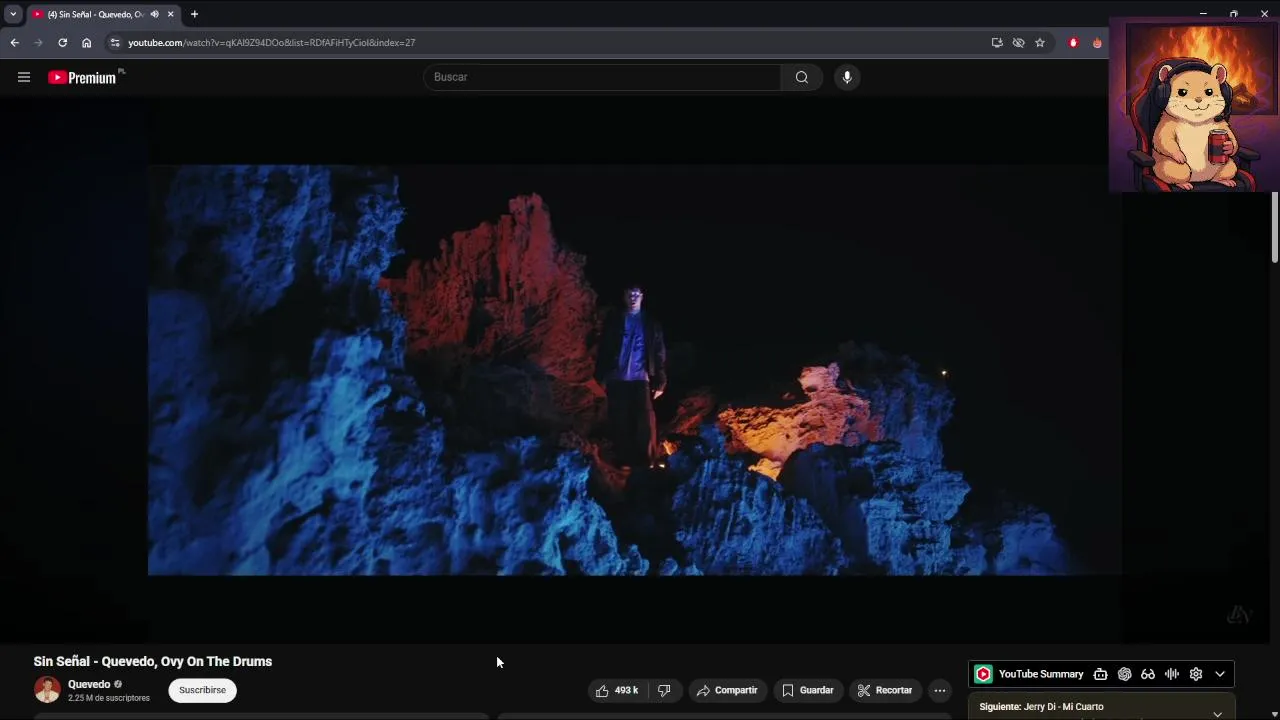Viewport: 1280px width, 720px height.
Task: Click the Sin Señal video title text
Action: (x=153, y=661)
